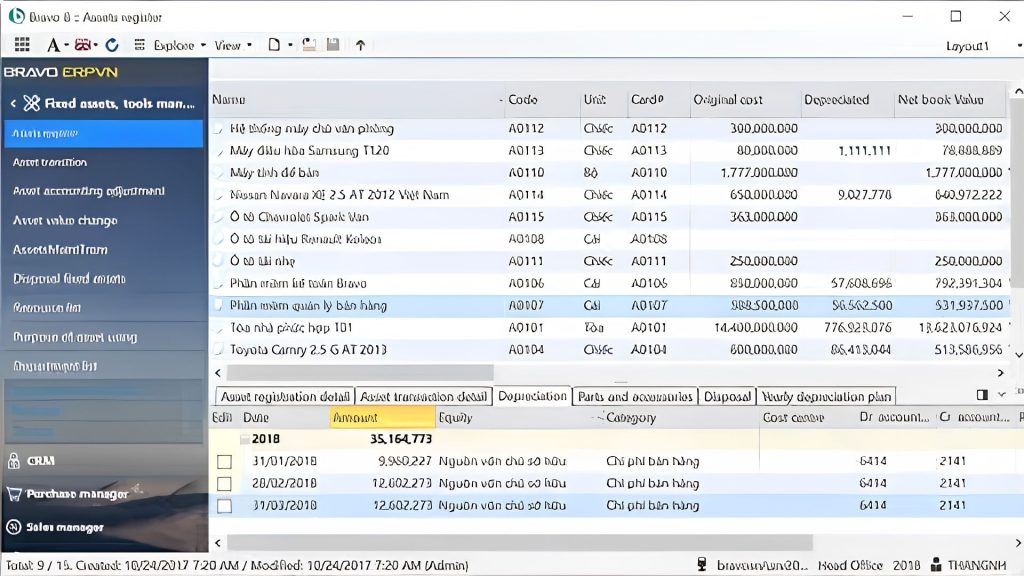Go back with the sidebar chevron

13,103
